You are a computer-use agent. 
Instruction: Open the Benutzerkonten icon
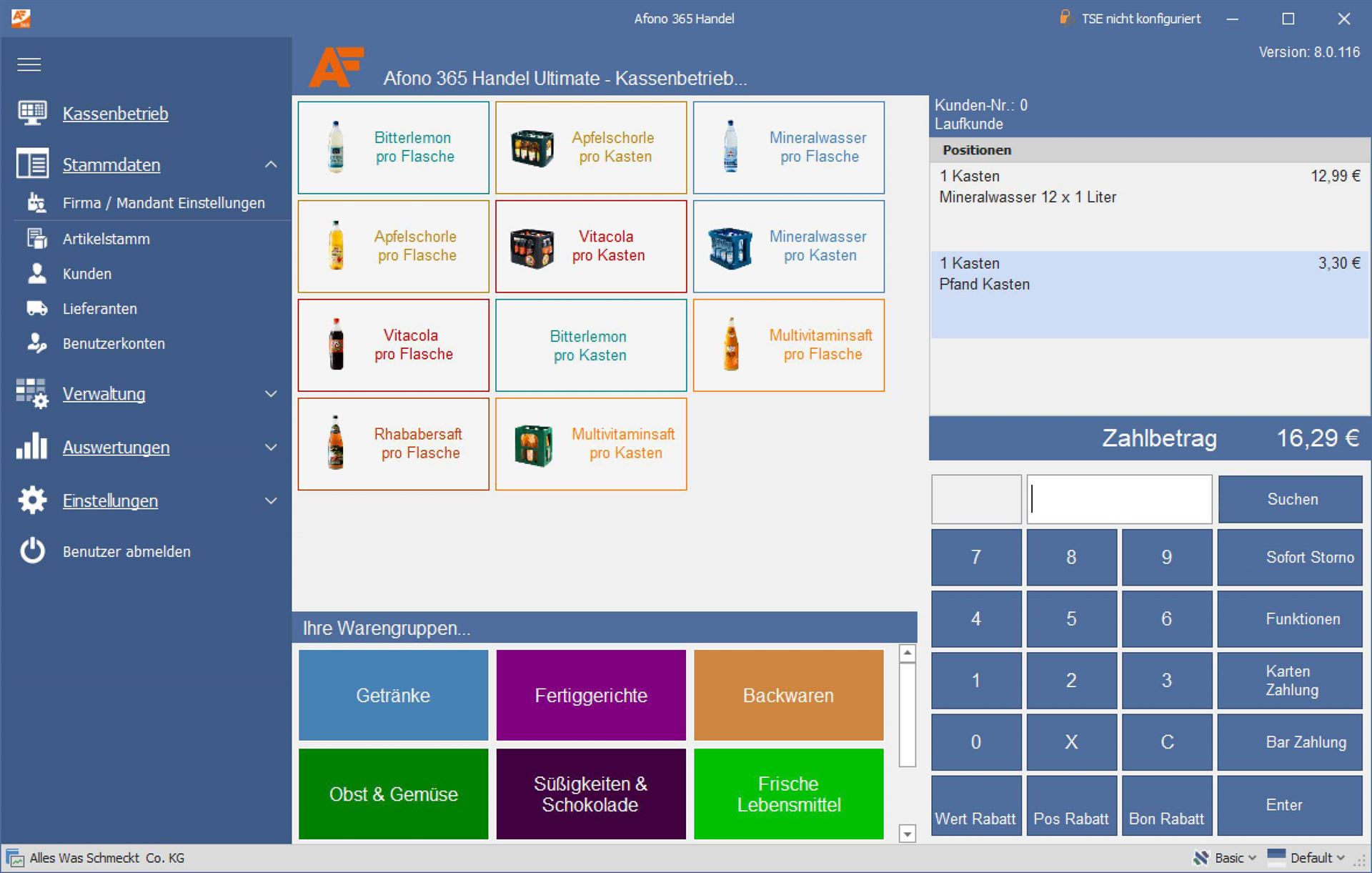pos(36,343)
